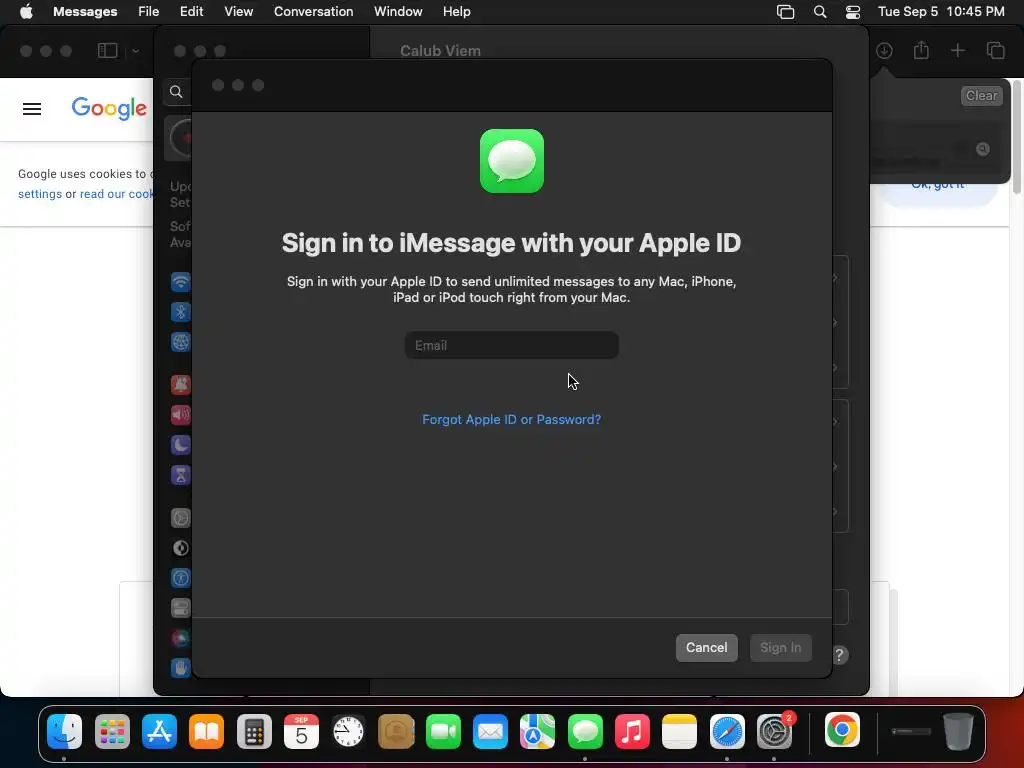Open Notes from the Dock
1024x768 pixels.
[680, 731]
